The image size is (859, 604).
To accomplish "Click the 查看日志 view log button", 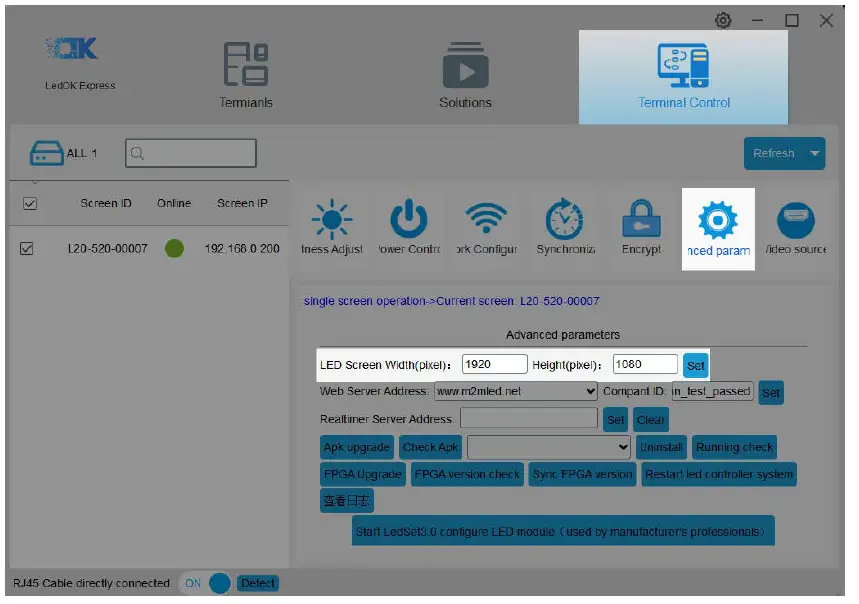I will click(346, 501).
